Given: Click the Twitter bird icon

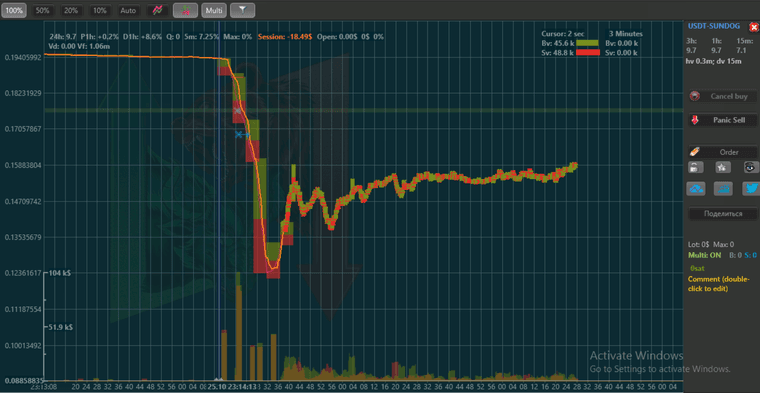Looking at the screenshot, I should tap(751, 189).
